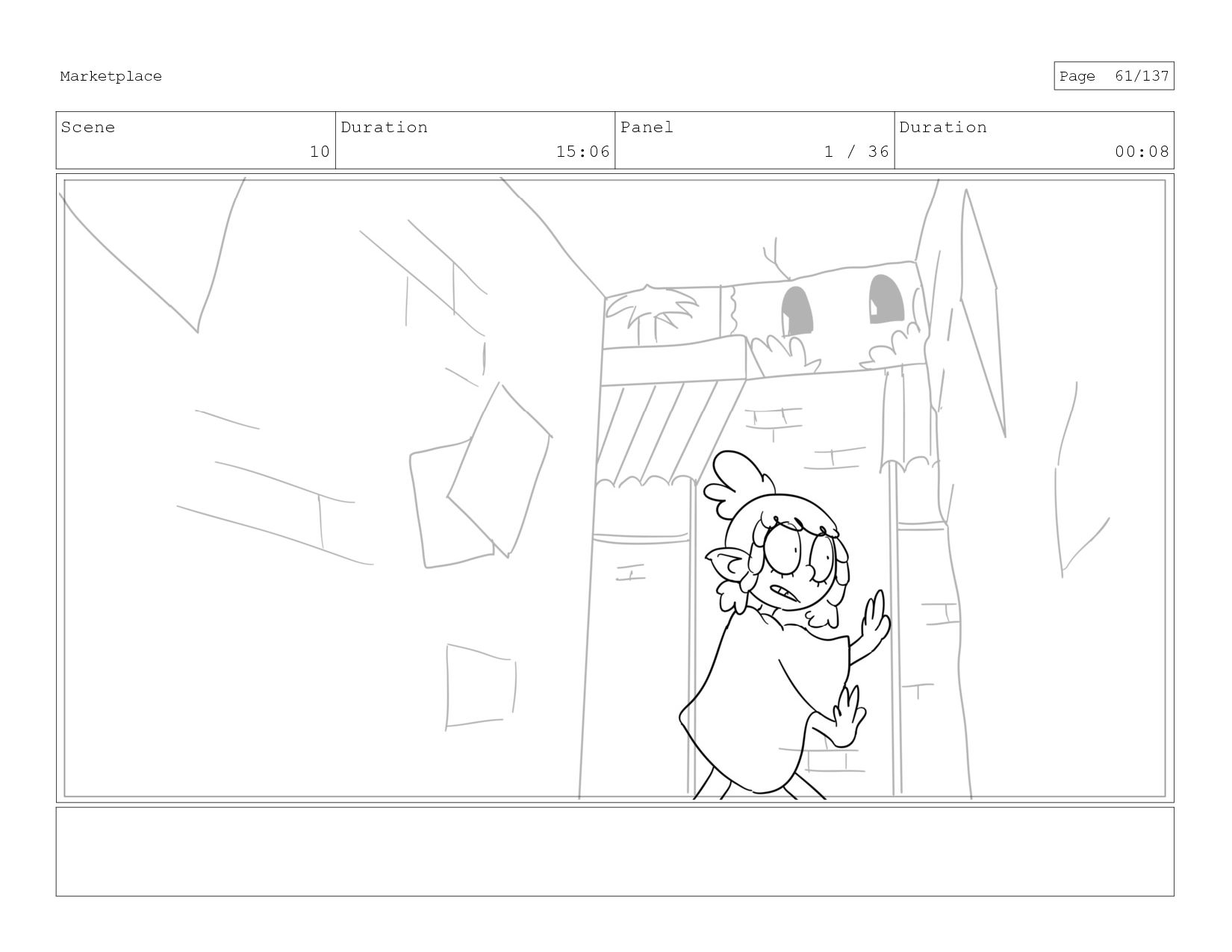Screen dimensions: 1232x952
Task: Click the 'Marketplace' title text
Action: coord(111,76)
